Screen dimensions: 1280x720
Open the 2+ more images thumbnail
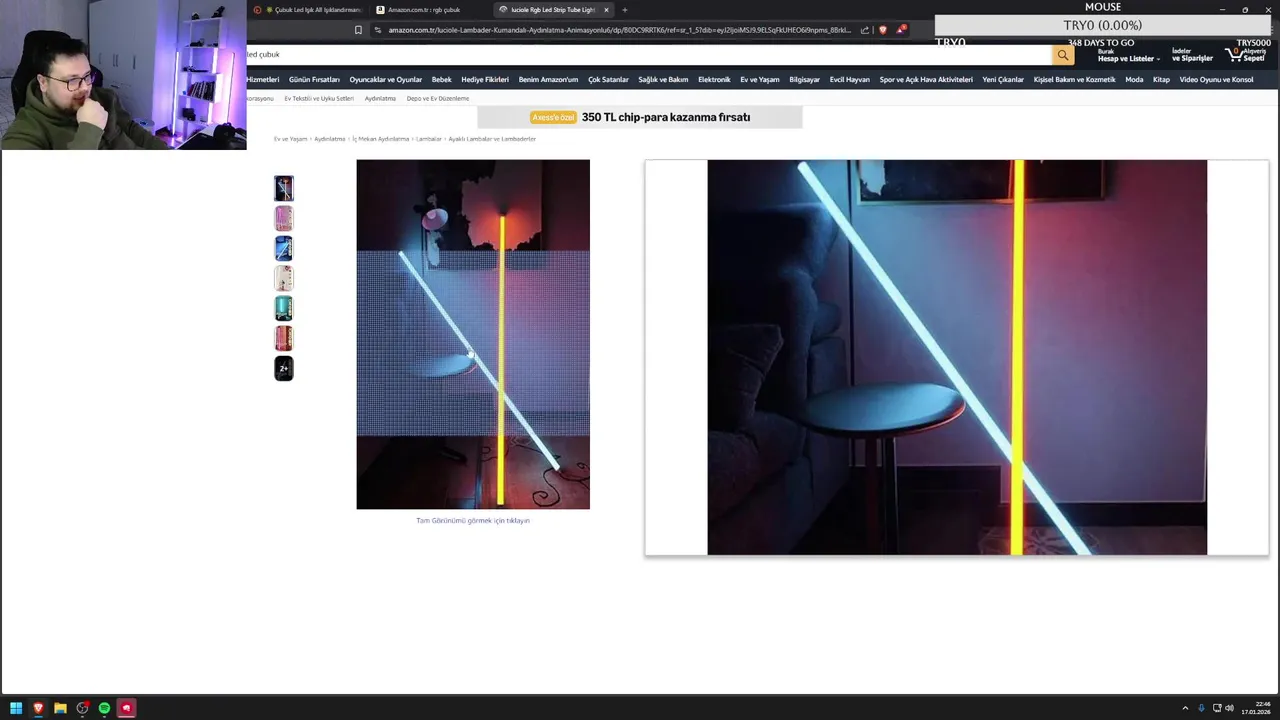pyautogui.click(x=284, y=368)
